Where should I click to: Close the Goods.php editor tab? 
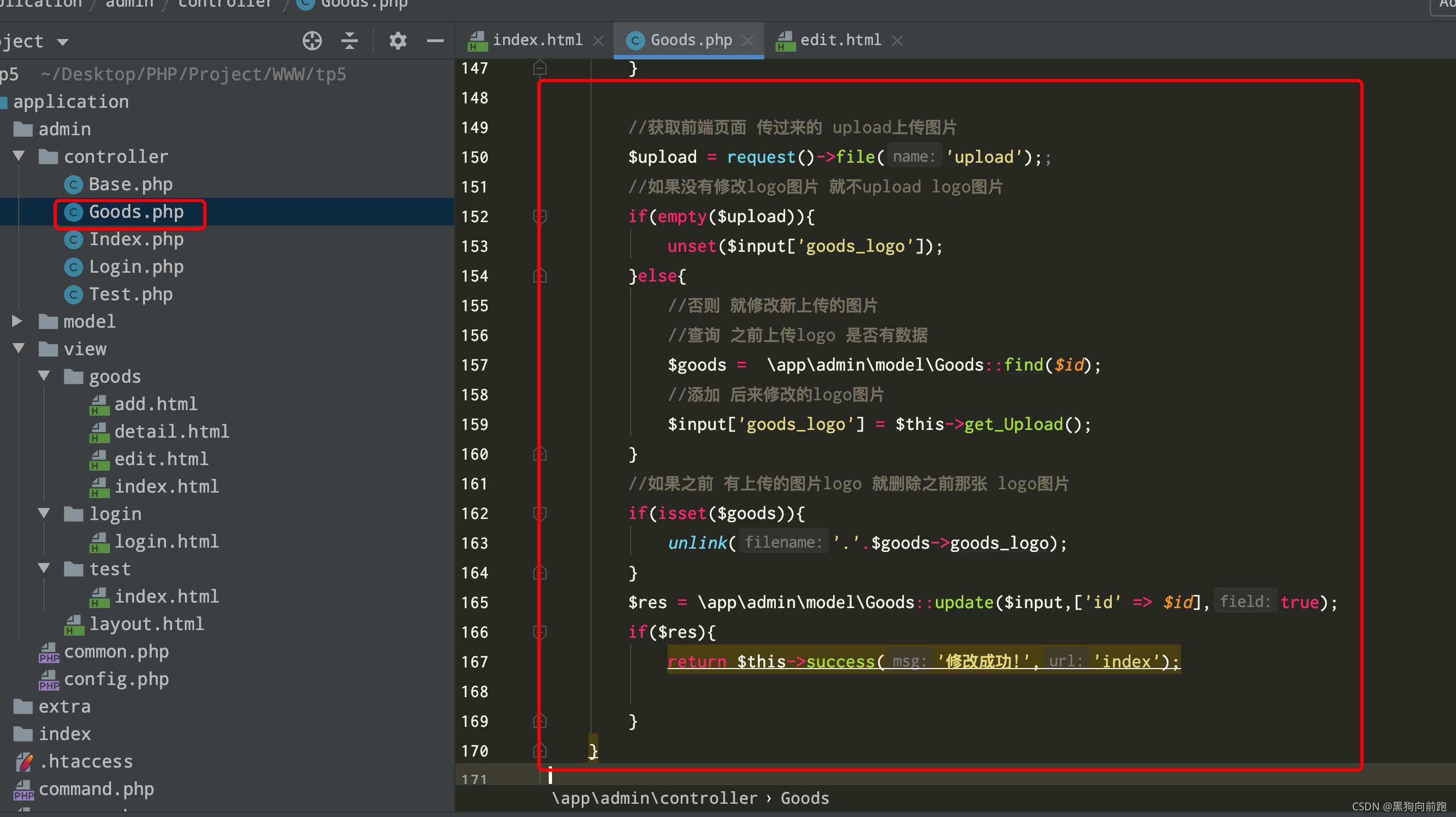[748, 41]
